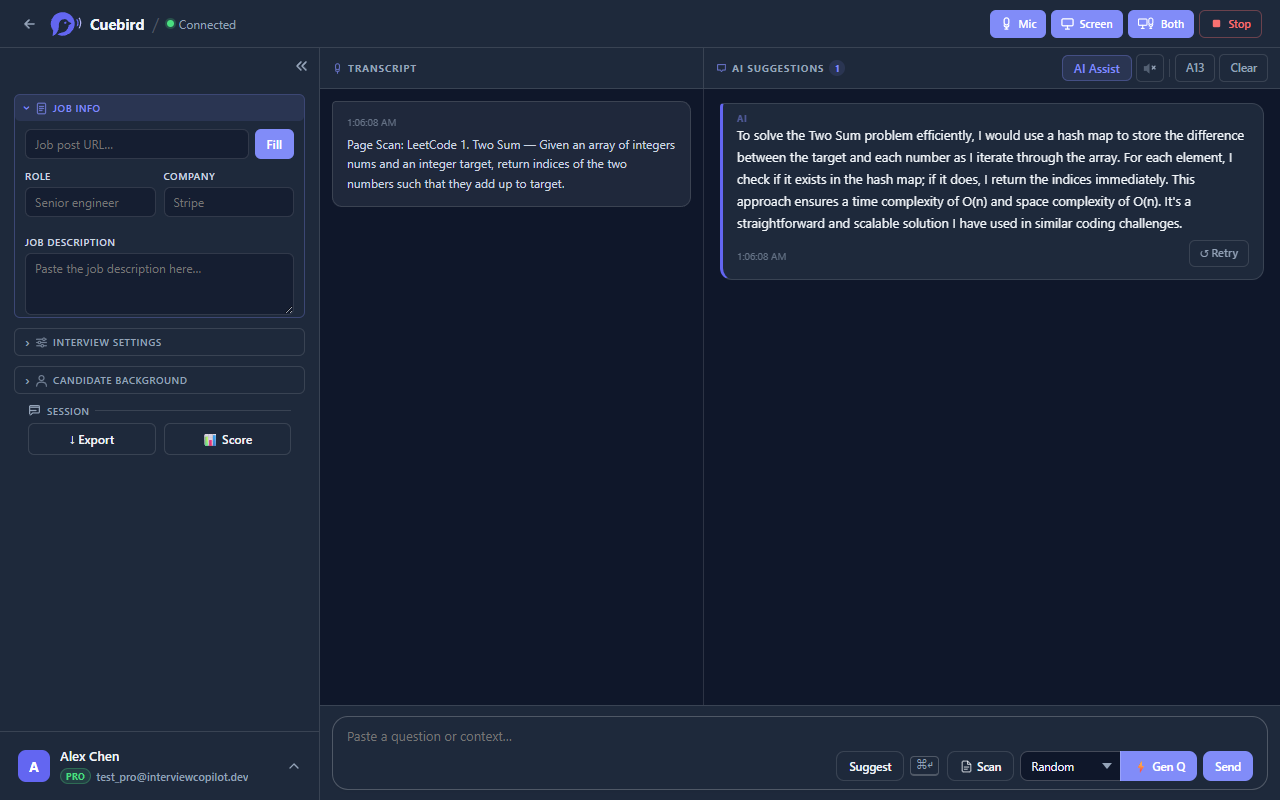Click the AI suggestion answer text

(x=991, y=179)
